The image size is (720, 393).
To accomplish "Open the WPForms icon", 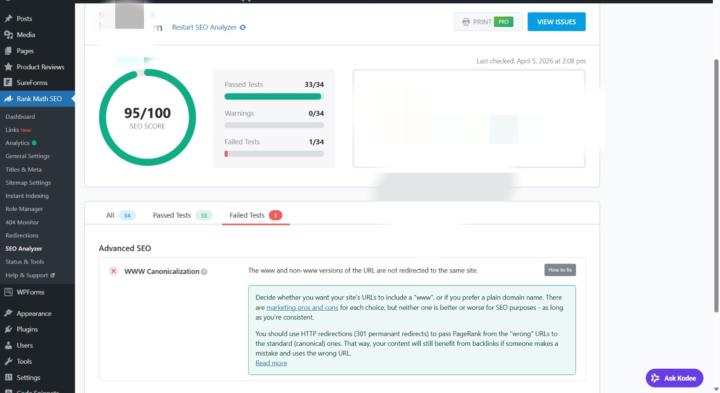I will coord(8,292).
